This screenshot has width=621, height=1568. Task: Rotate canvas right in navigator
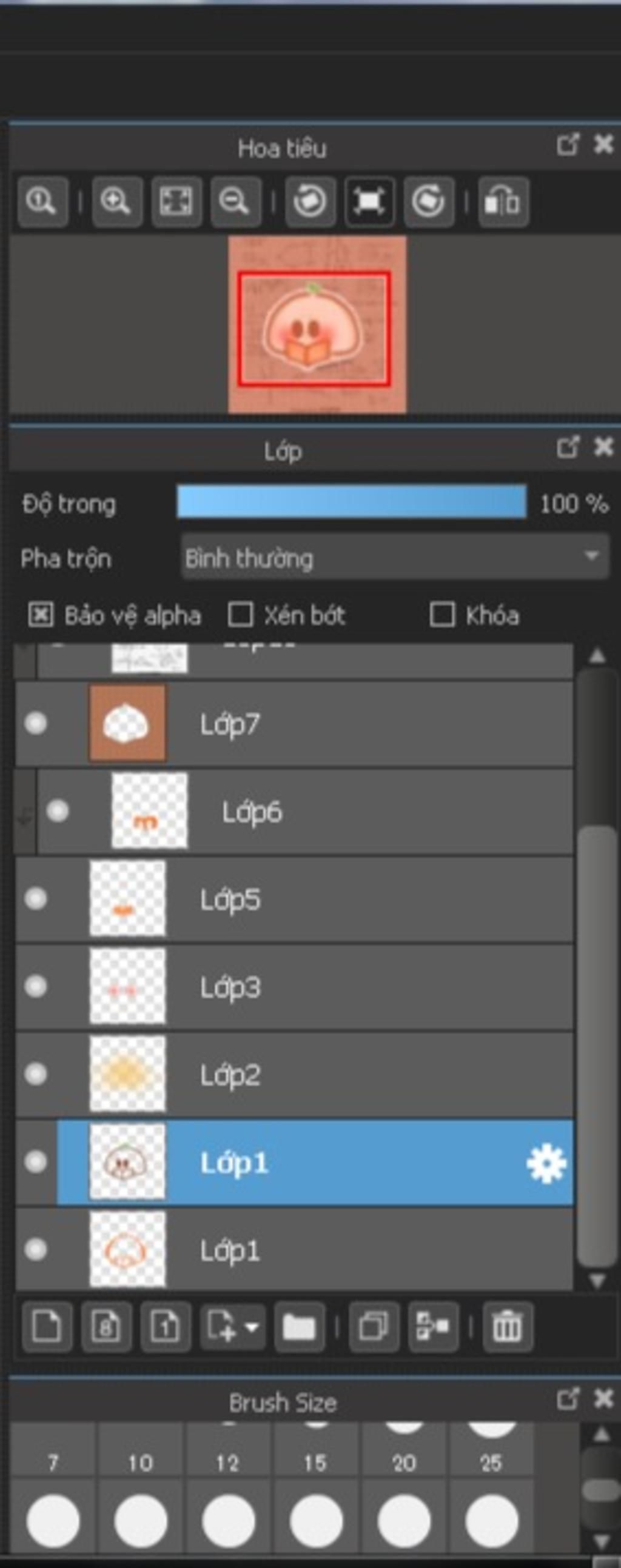click(429, 201)
